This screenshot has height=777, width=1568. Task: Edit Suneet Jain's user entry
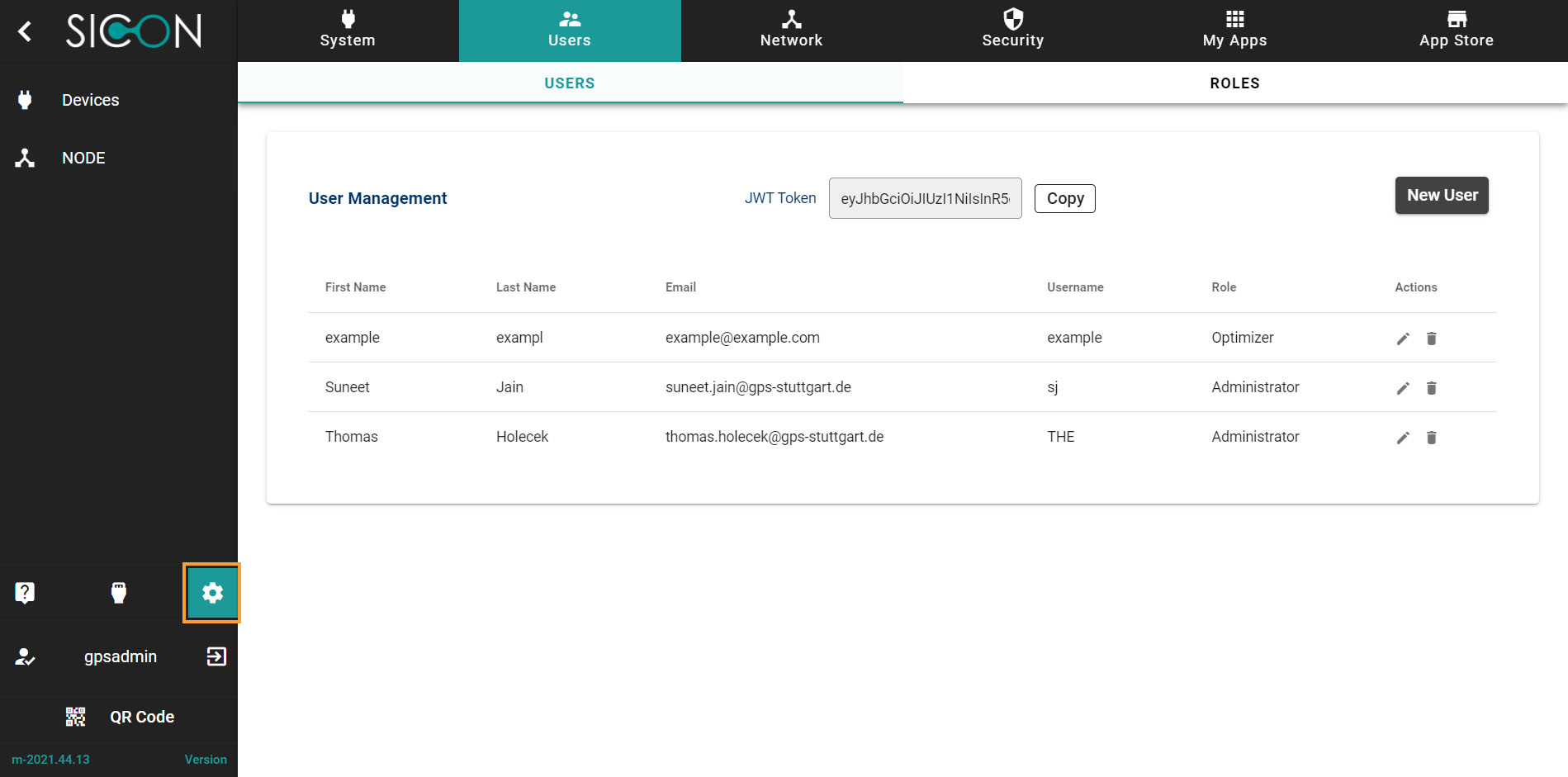[x=1403, y=388]
